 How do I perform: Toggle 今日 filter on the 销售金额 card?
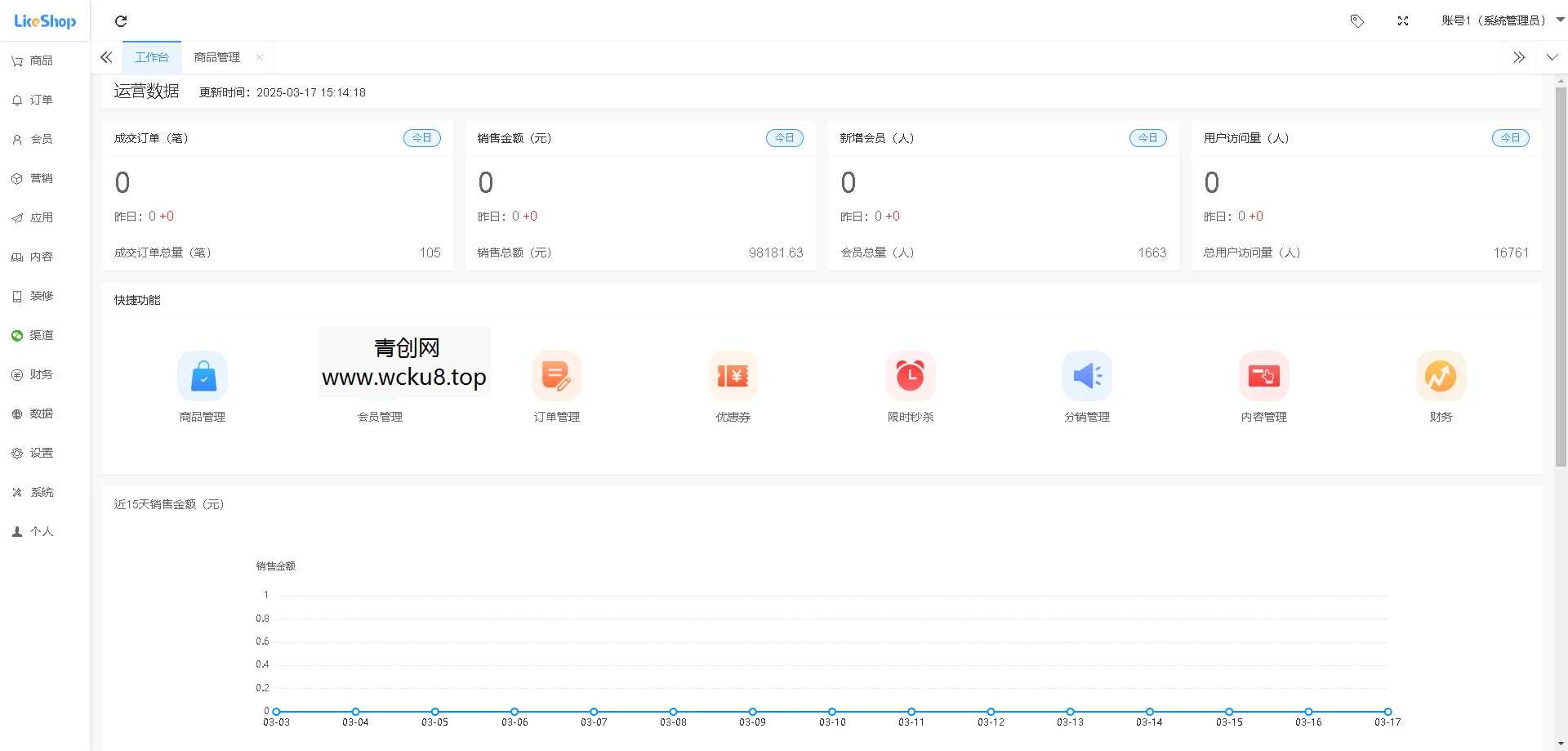click(784, 137)
